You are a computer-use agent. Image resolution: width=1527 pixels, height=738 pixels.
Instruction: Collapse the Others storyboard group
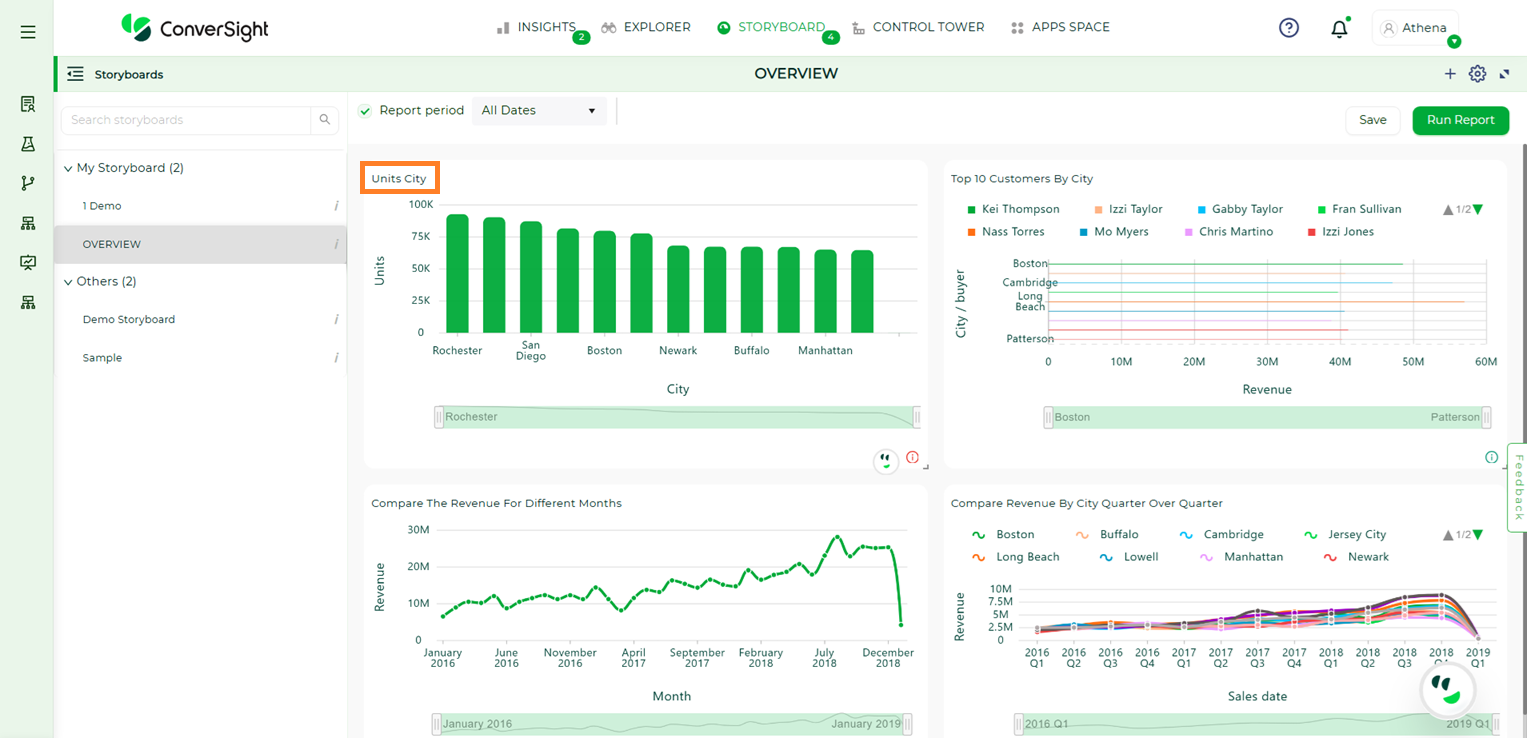[68, 282]
